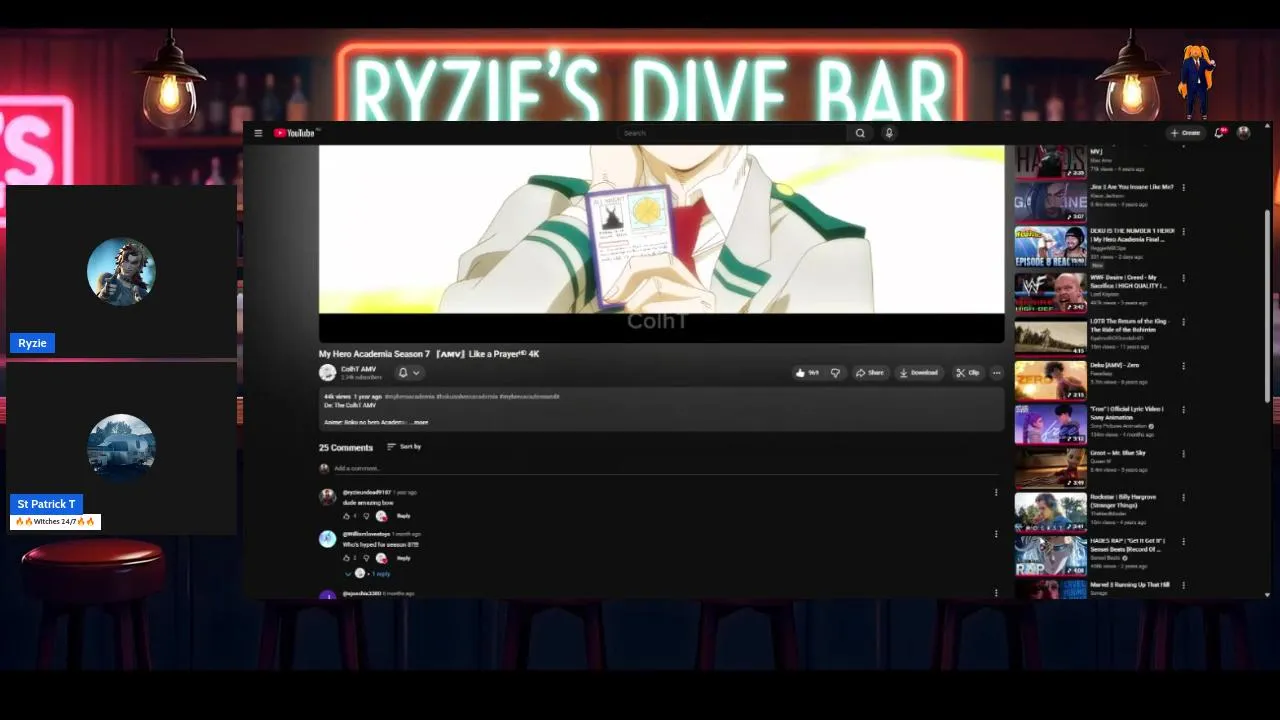This screenshot has width=1280, height=720.
Task: Open more options for 'True' Official Lyric Video
Action: (x=1184, y=410)
